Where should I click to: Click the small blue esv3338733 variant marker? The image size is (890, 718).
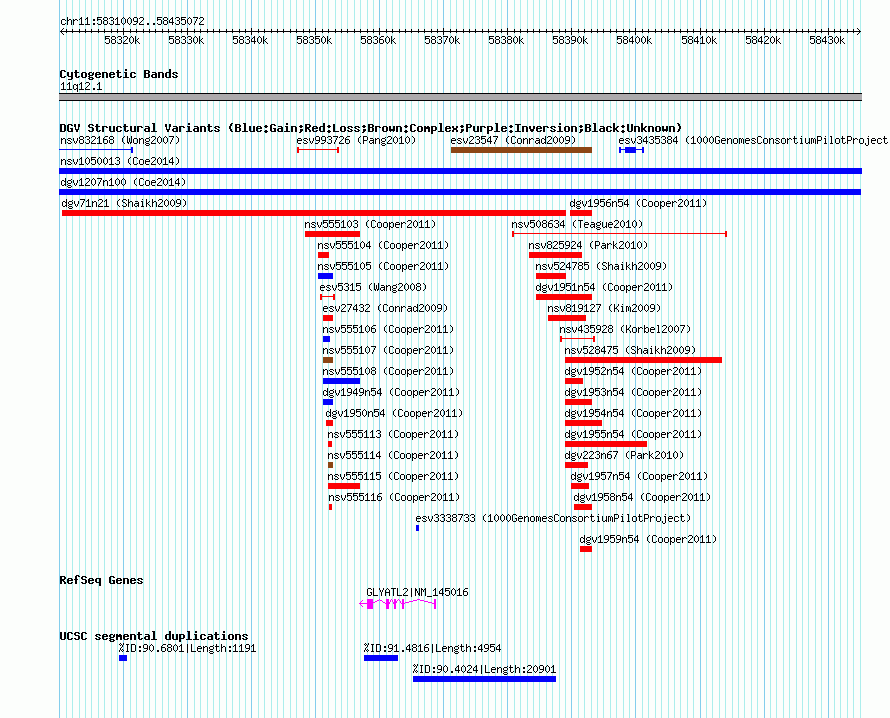418,528
